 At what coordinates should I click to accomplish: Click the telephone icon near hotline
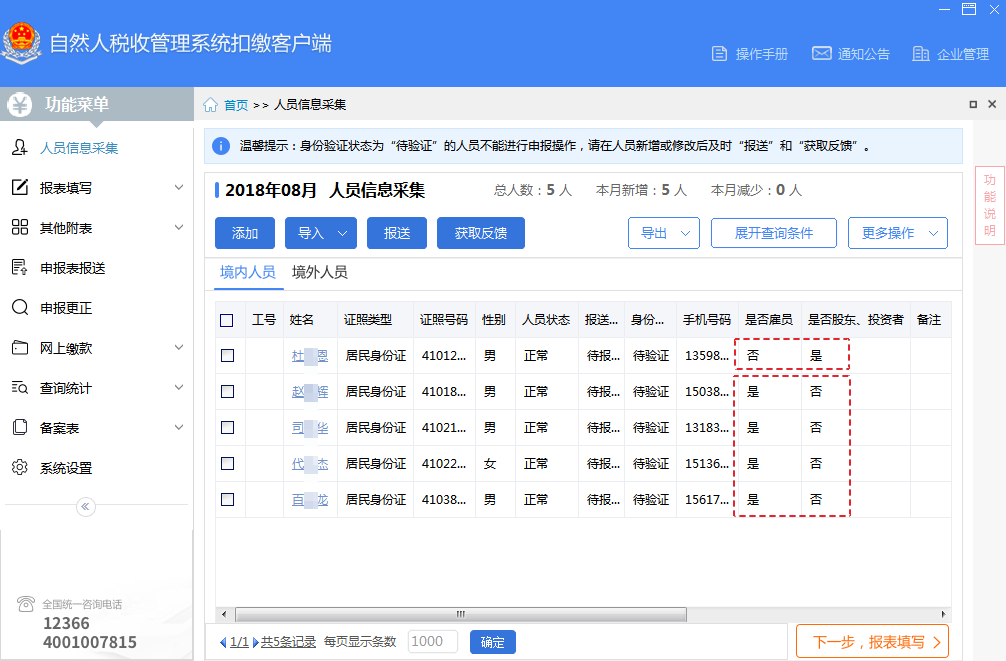26,604
